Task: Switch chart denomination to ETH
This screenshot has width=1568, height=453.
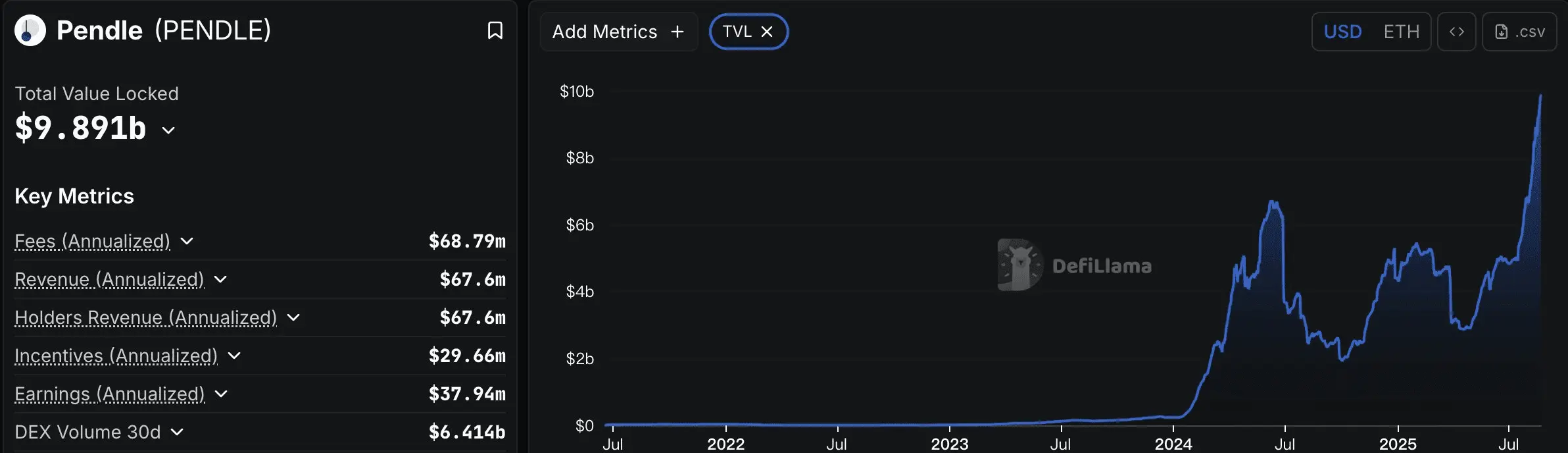Action: click(1401, 32)
